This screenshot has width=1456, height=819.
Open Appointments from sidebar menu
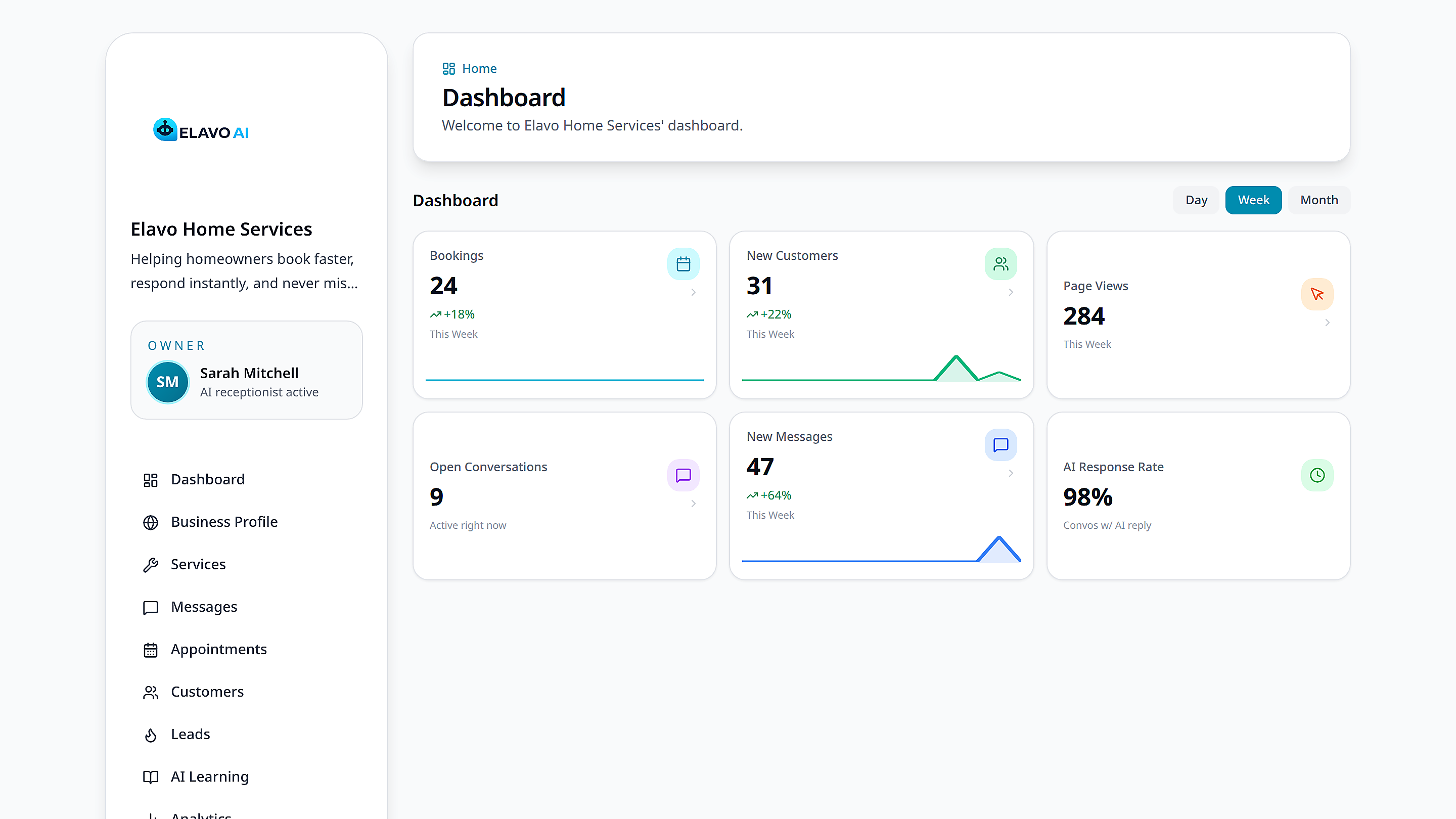pyautogui.click(x=246, y=650)
